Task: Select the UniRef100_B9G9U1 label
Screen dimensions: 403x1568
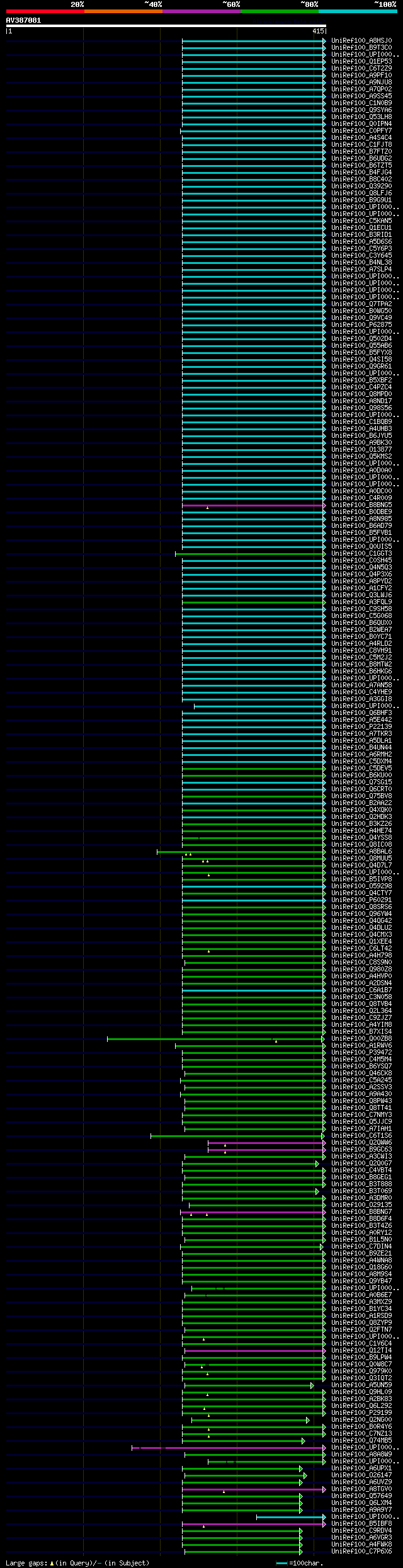Action: 361,200
